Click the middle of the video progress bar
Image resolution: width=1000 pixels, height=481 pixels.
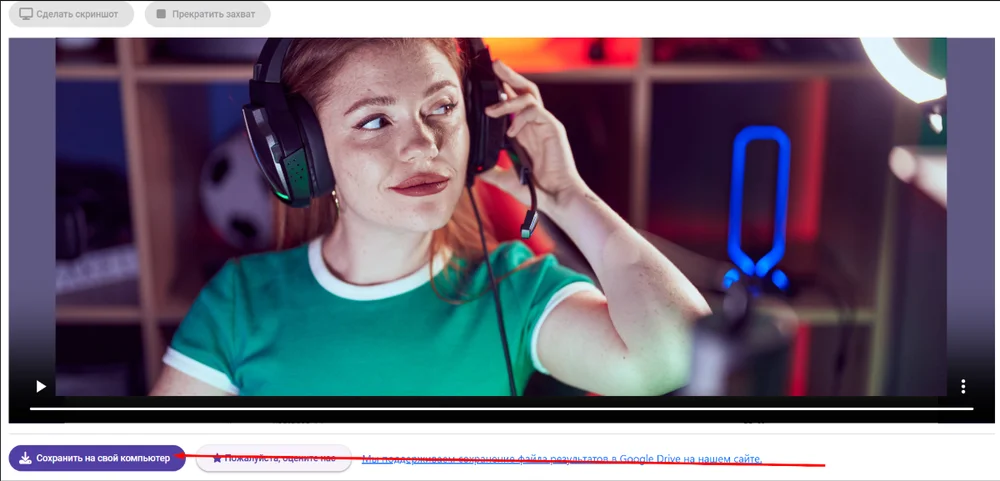[501, 408]
